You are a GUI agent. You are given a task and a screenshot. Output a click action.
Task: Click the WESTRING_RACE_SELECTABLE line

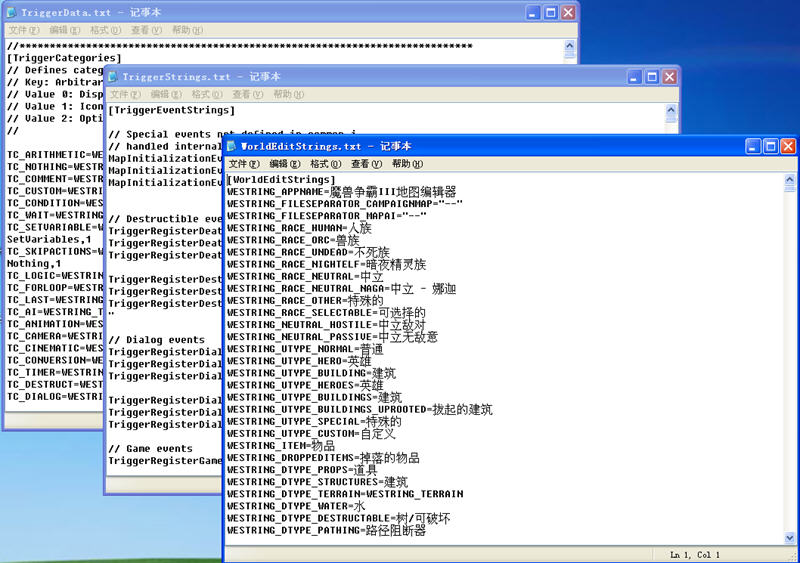pos(326,313)
